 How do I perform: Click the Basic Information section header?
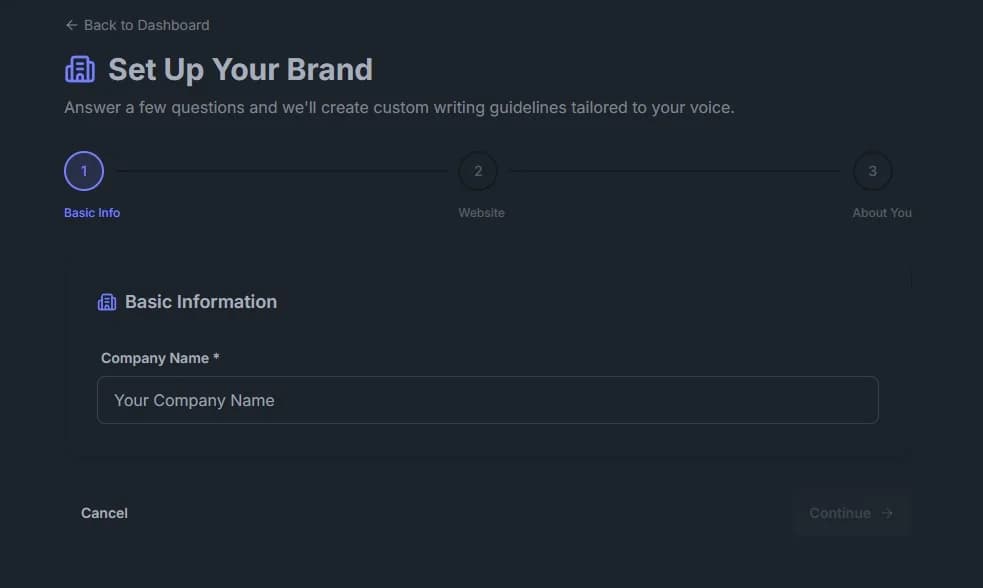click(200, 301)
